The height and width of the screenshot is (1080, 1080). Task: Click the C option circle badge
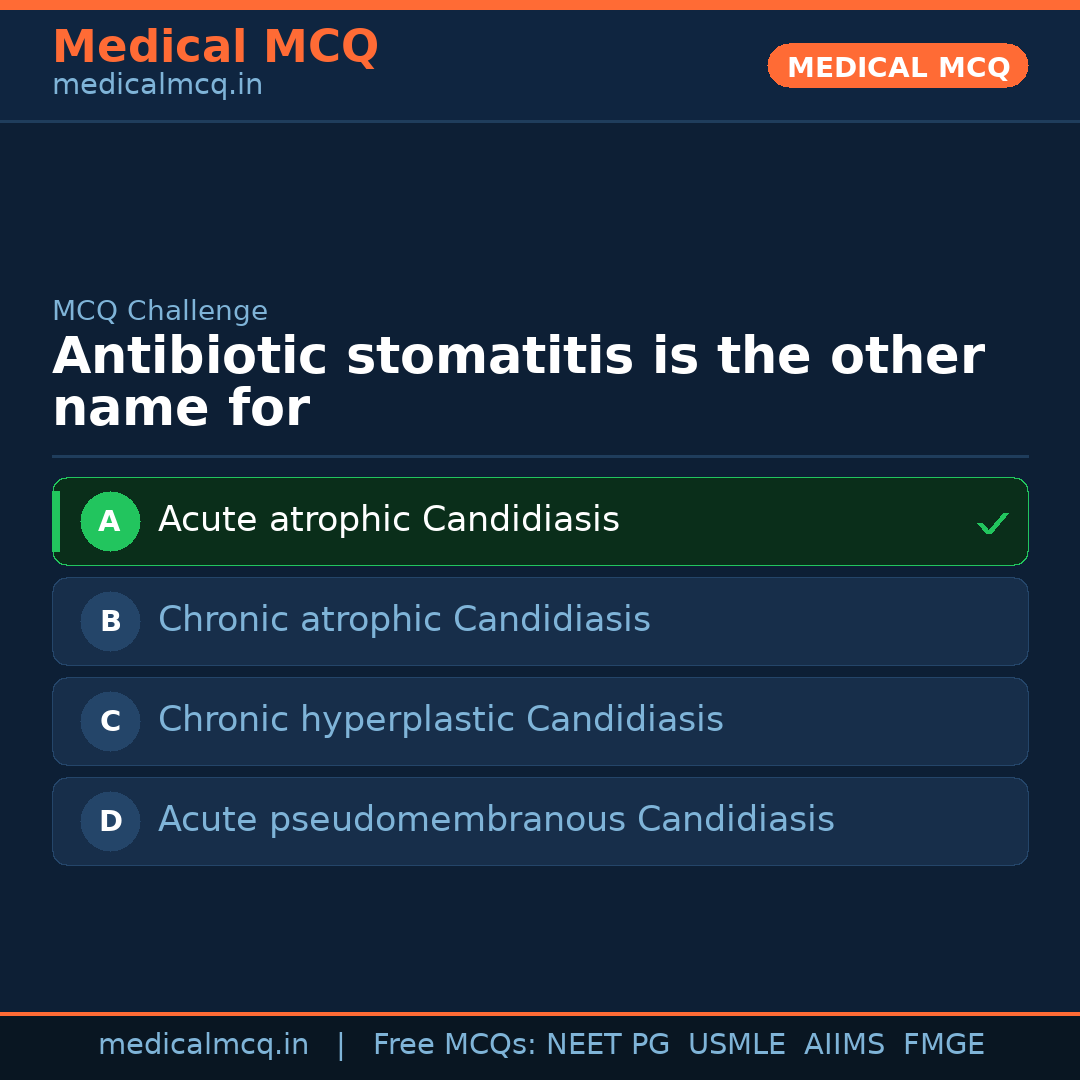[110, 721]
